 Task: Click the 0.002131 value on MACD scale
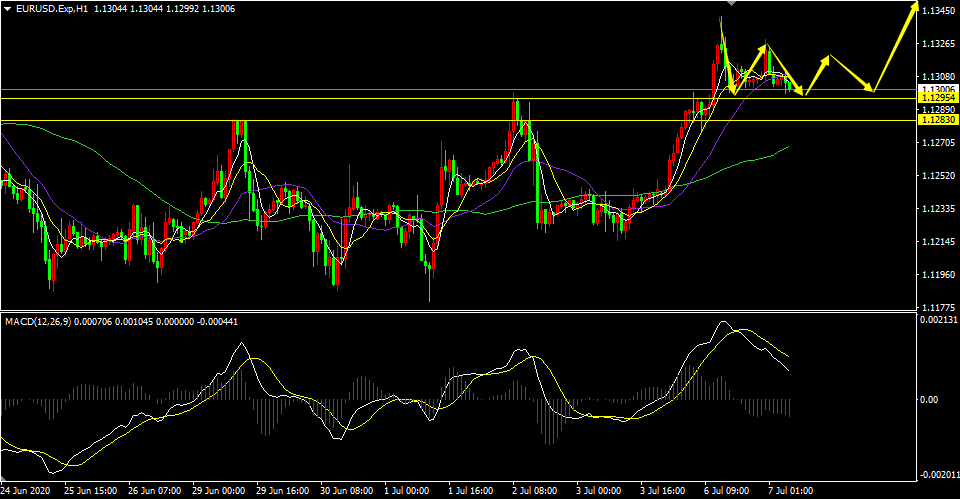pos(937,319)
